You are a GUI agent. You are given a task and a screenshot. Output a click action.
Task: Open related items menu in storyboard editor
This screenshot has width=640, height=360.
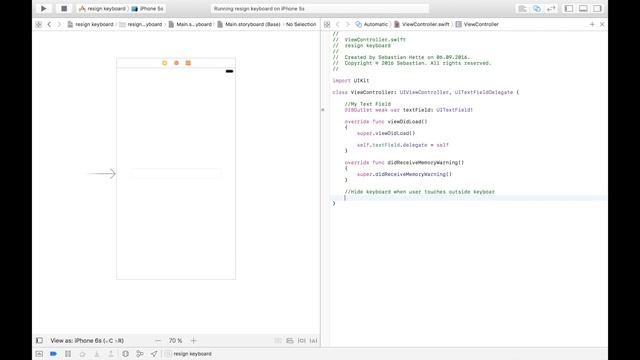point(39,24)
